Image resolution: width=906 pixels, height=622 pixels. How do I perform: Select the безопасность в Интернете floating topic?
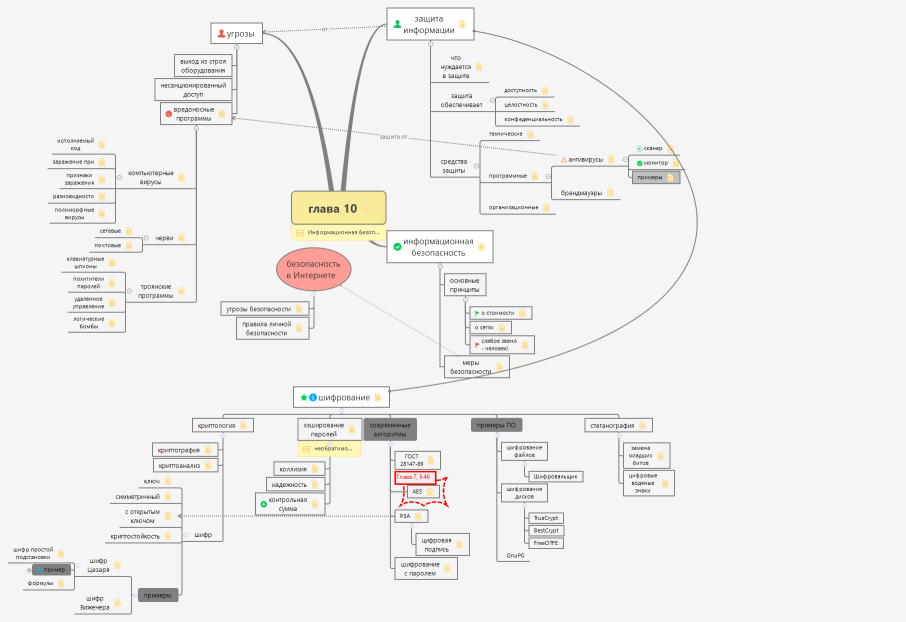pos(313,267)
